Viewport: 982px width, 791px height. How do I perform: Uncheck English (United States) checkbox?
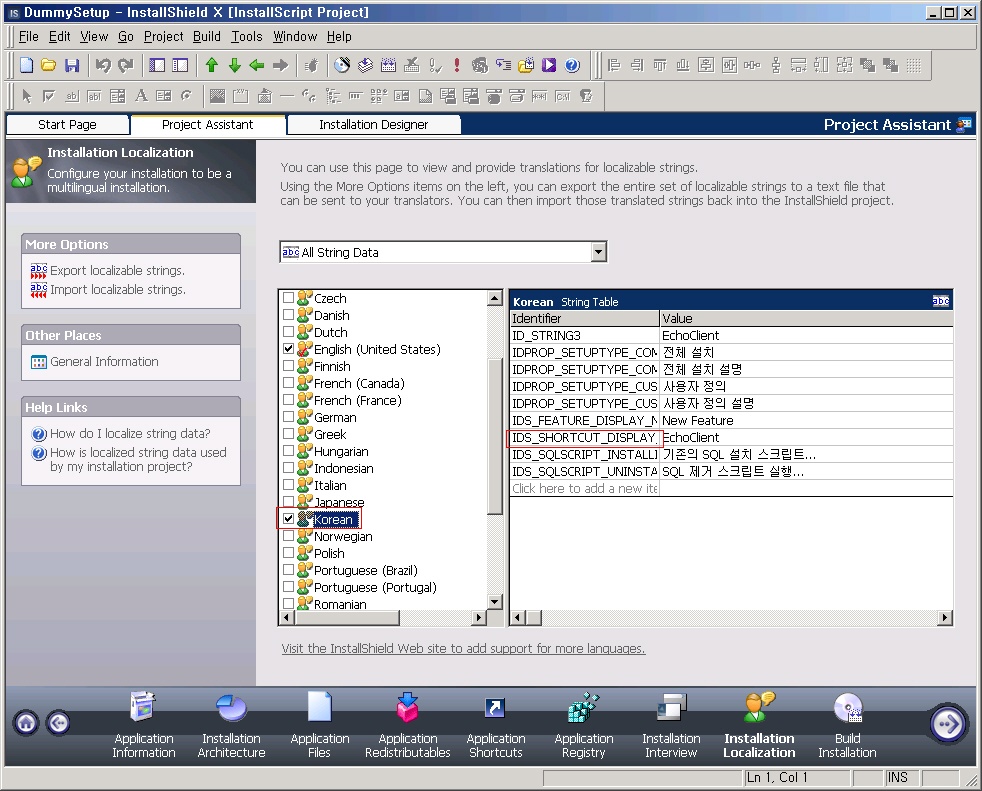[x=289, y=348]
